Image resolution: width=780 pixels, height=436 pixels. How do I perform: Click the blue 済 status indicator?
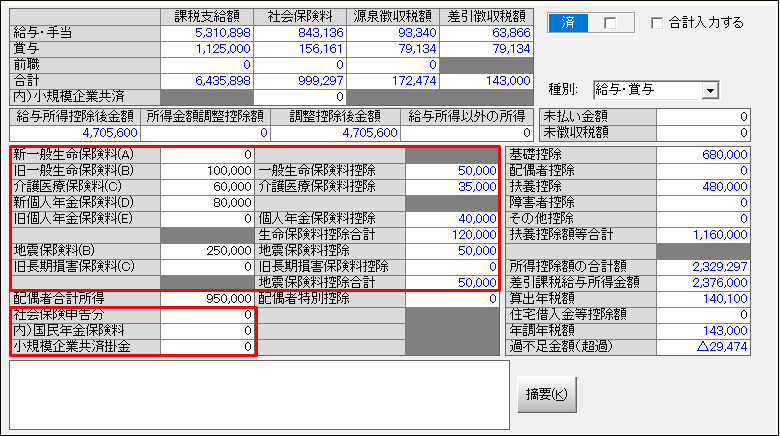[x=569, y=23]
